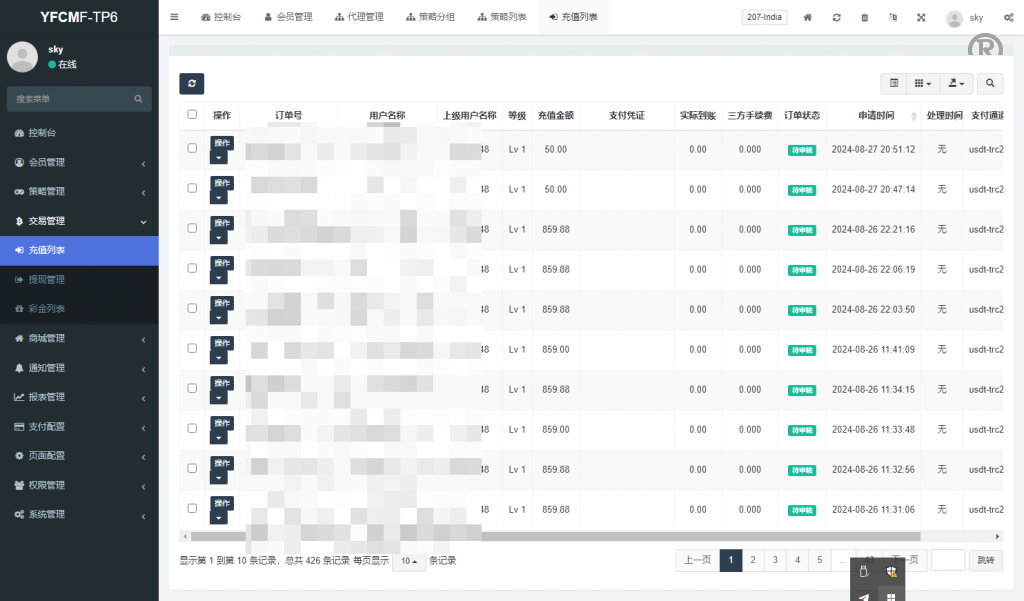This screenshot has height=601, width=1024.
Task: Go to page 2 in pagination
Action: pos(753,561)
